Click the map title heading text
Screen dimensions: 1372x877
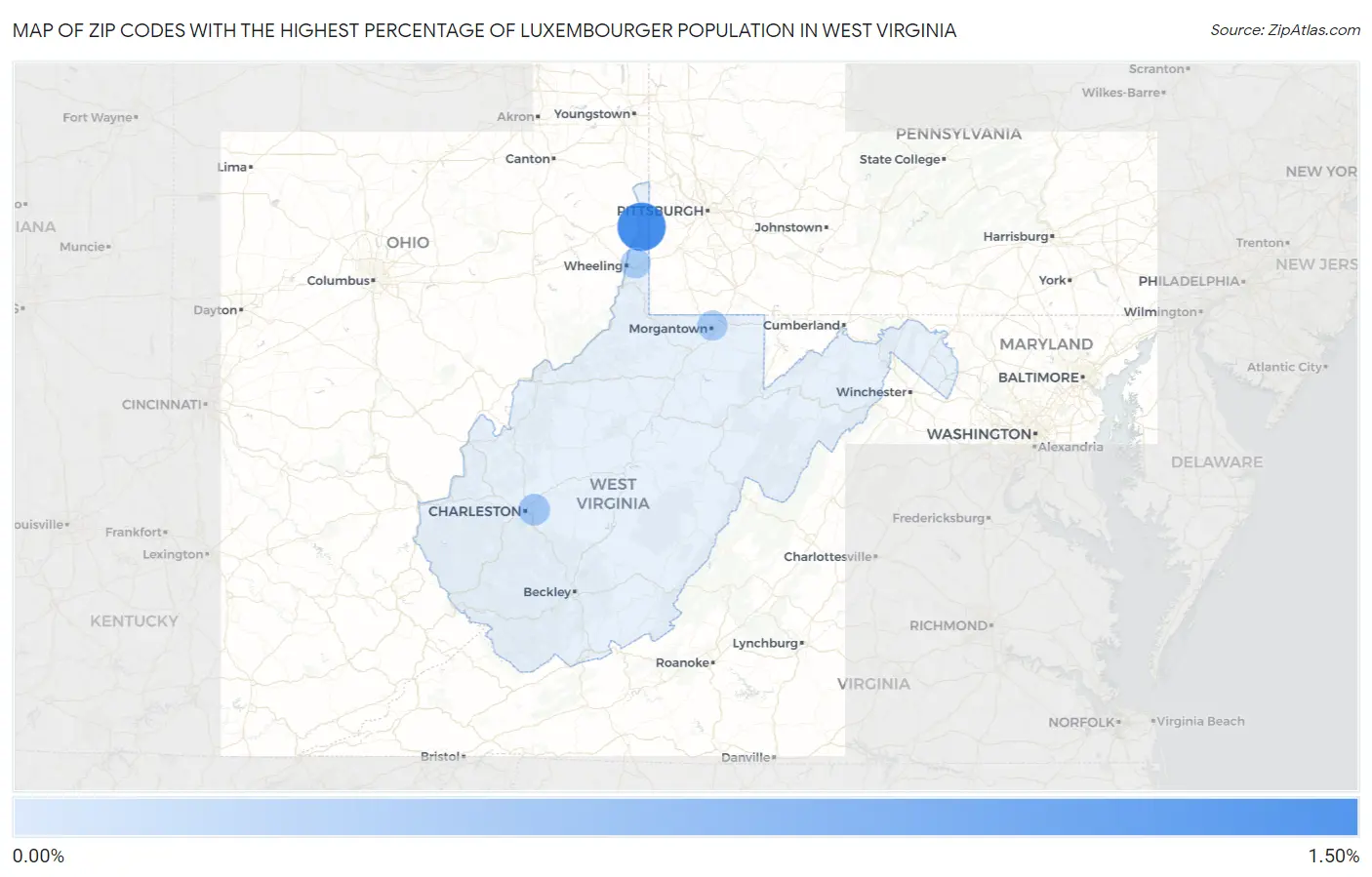coord(484,30)
